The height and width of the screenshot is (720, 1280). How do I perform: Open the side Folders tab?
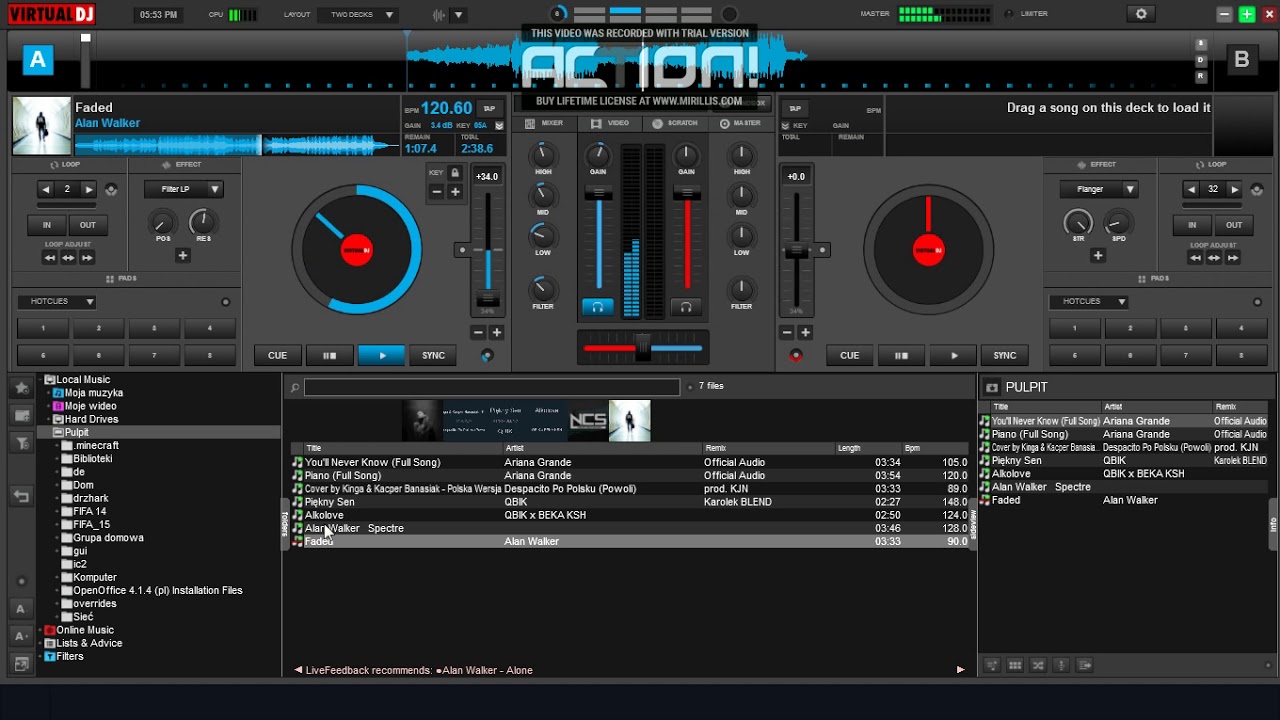point(285,524)
